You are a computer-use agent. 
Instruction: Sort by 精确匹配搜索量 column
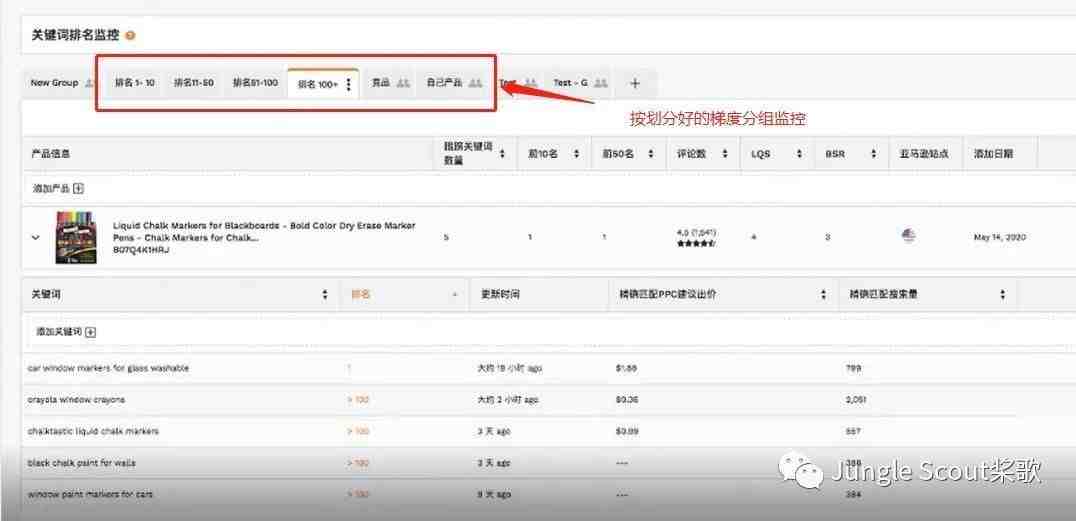(1002, 295)
